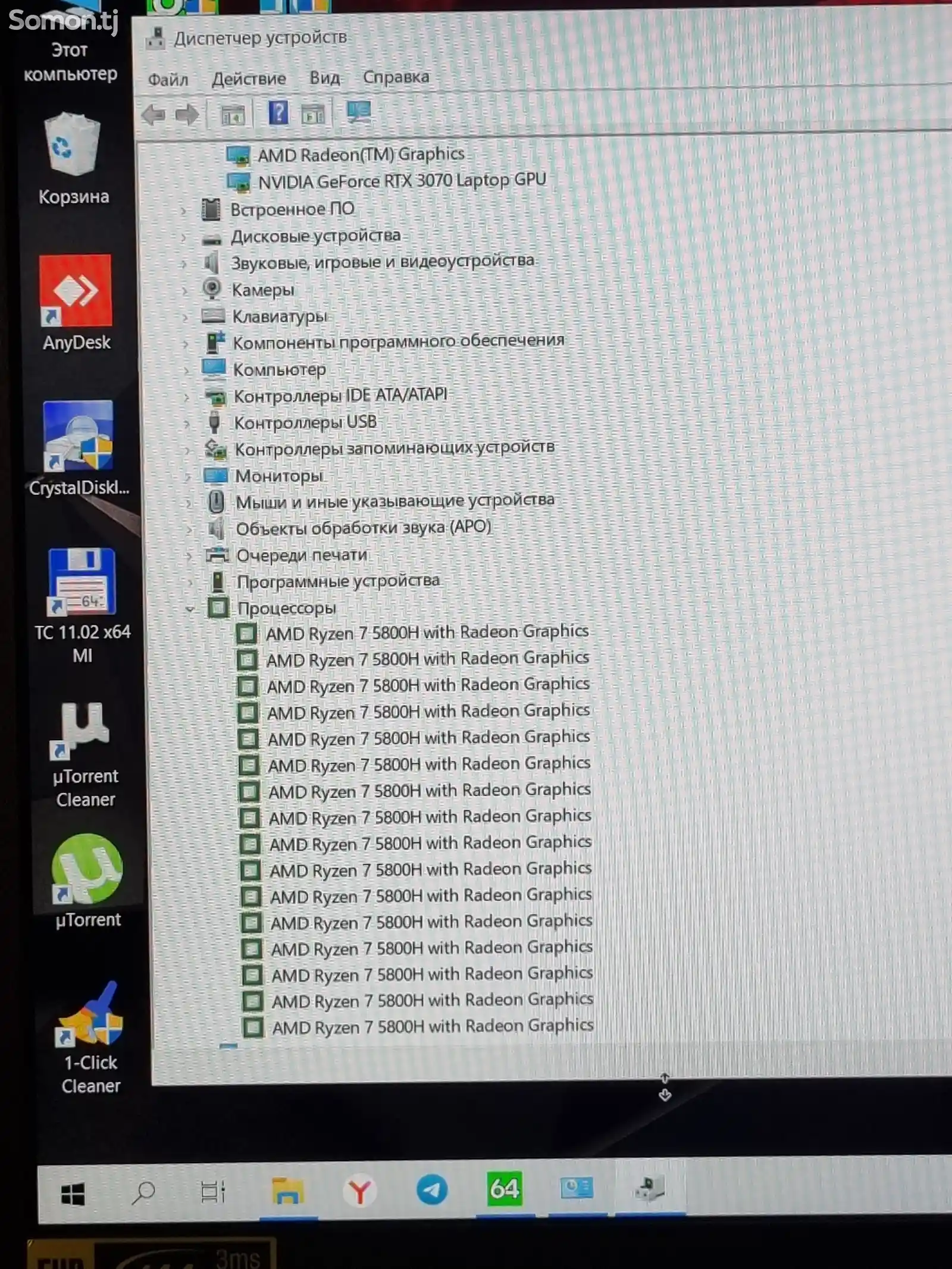The image size is (952, 1269).
Task: Open Task View on the taskbar
Action: point(213,1192)
